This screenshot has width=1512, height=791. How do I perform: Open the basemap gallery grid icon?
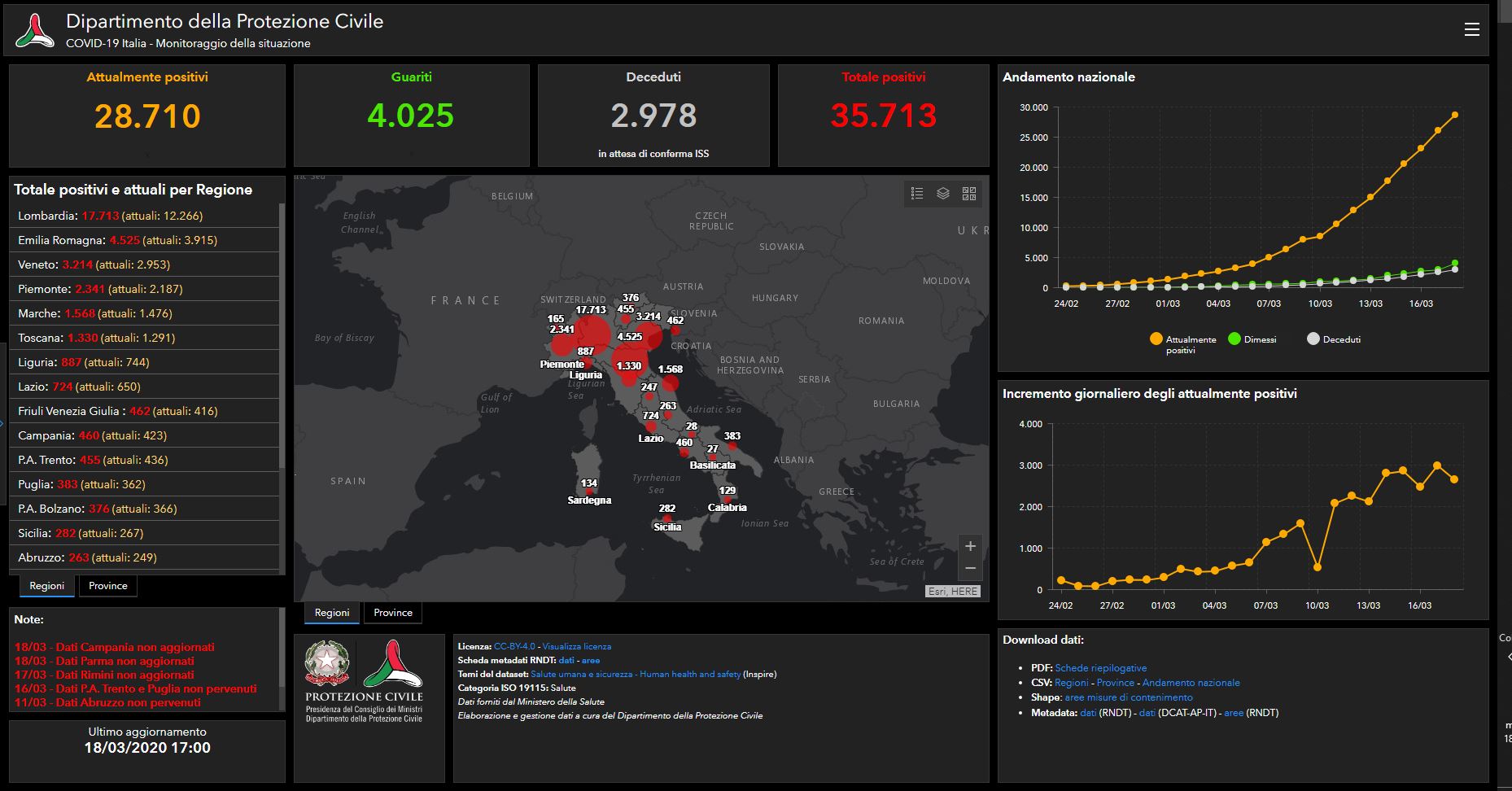[x=969, y=194]
